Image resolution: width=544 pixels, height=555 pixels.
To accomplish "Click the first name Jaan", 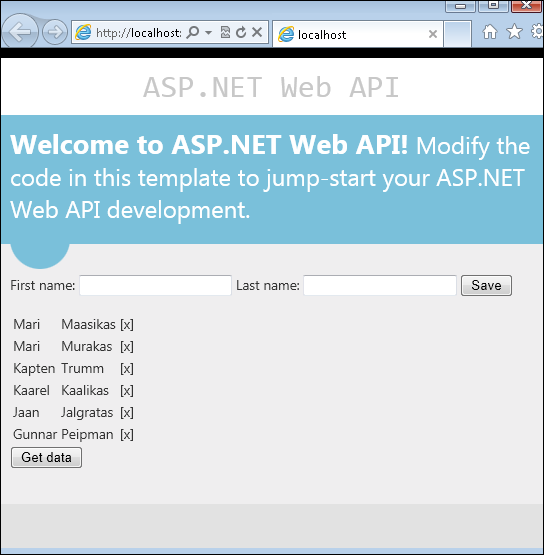I will point(26,413).
